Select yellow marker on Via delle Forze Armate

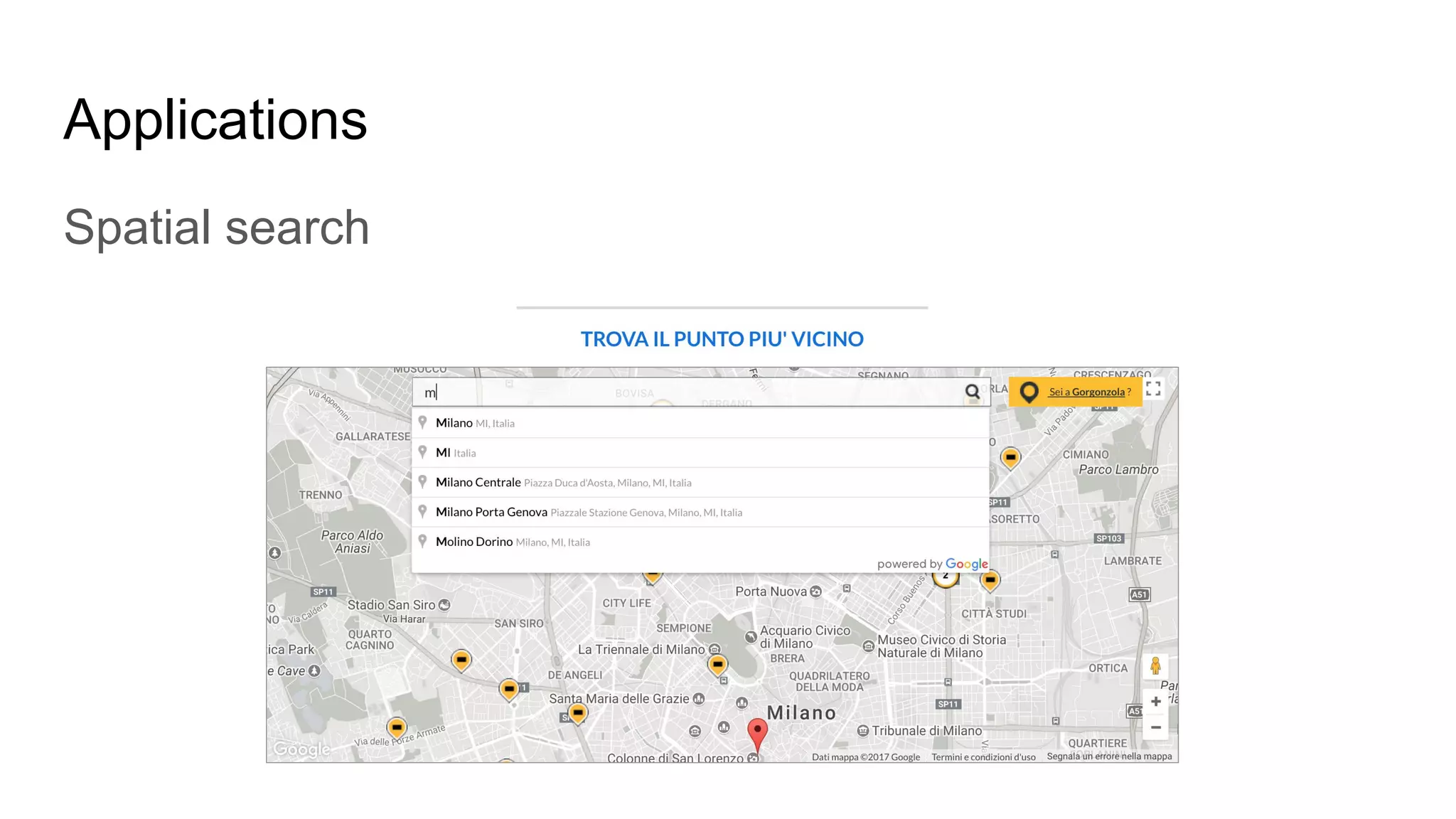point(397,728)
